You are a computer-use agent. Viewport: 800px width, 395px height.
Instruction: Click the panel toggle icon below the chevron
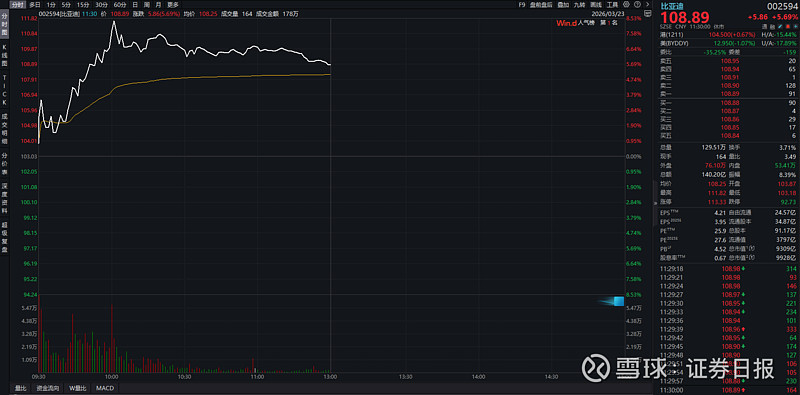pyautogui.click(x=647, y=14)
